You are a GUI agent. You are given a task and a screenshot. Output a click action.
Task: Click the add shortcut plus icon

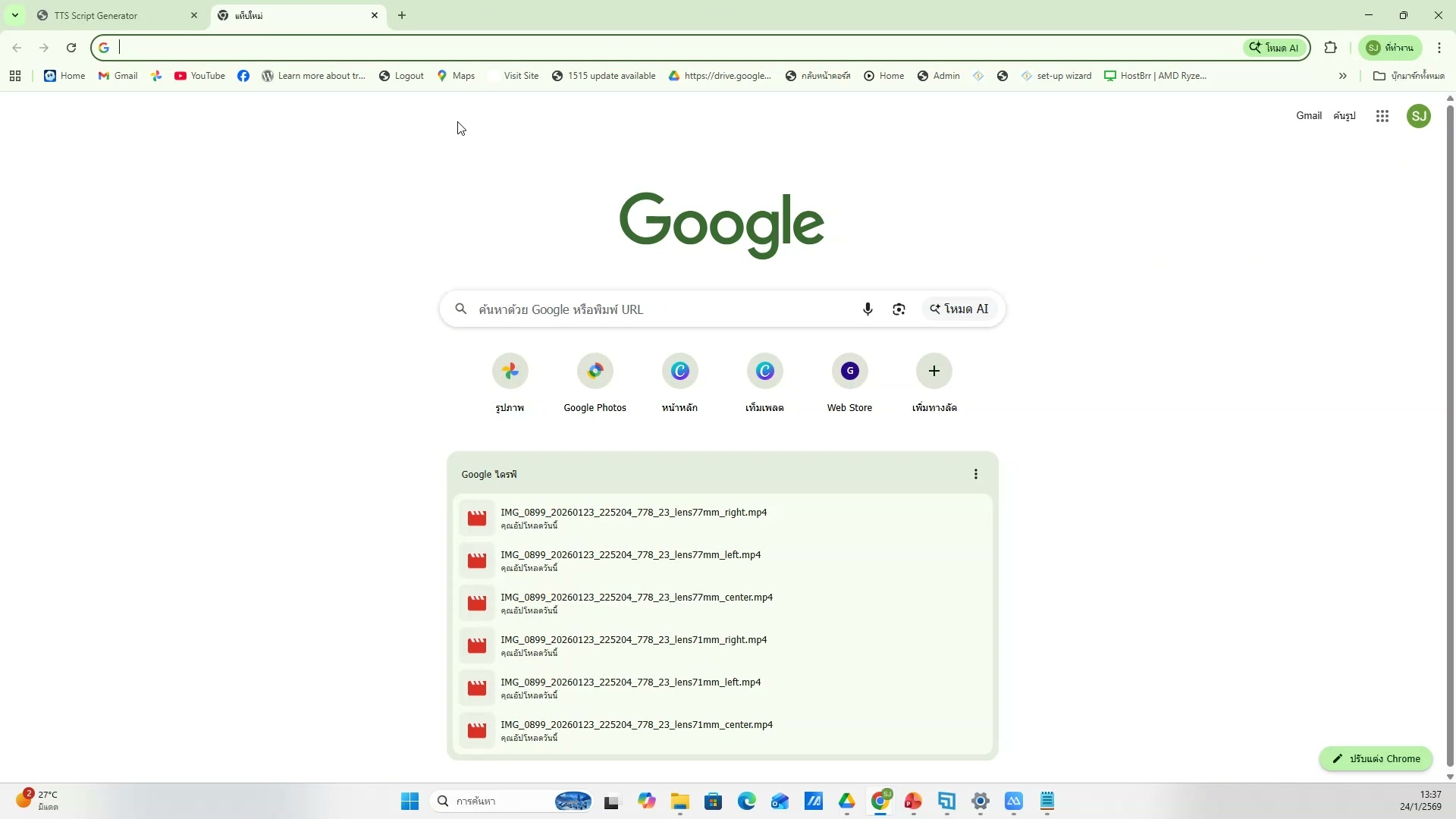coord(934,372)
